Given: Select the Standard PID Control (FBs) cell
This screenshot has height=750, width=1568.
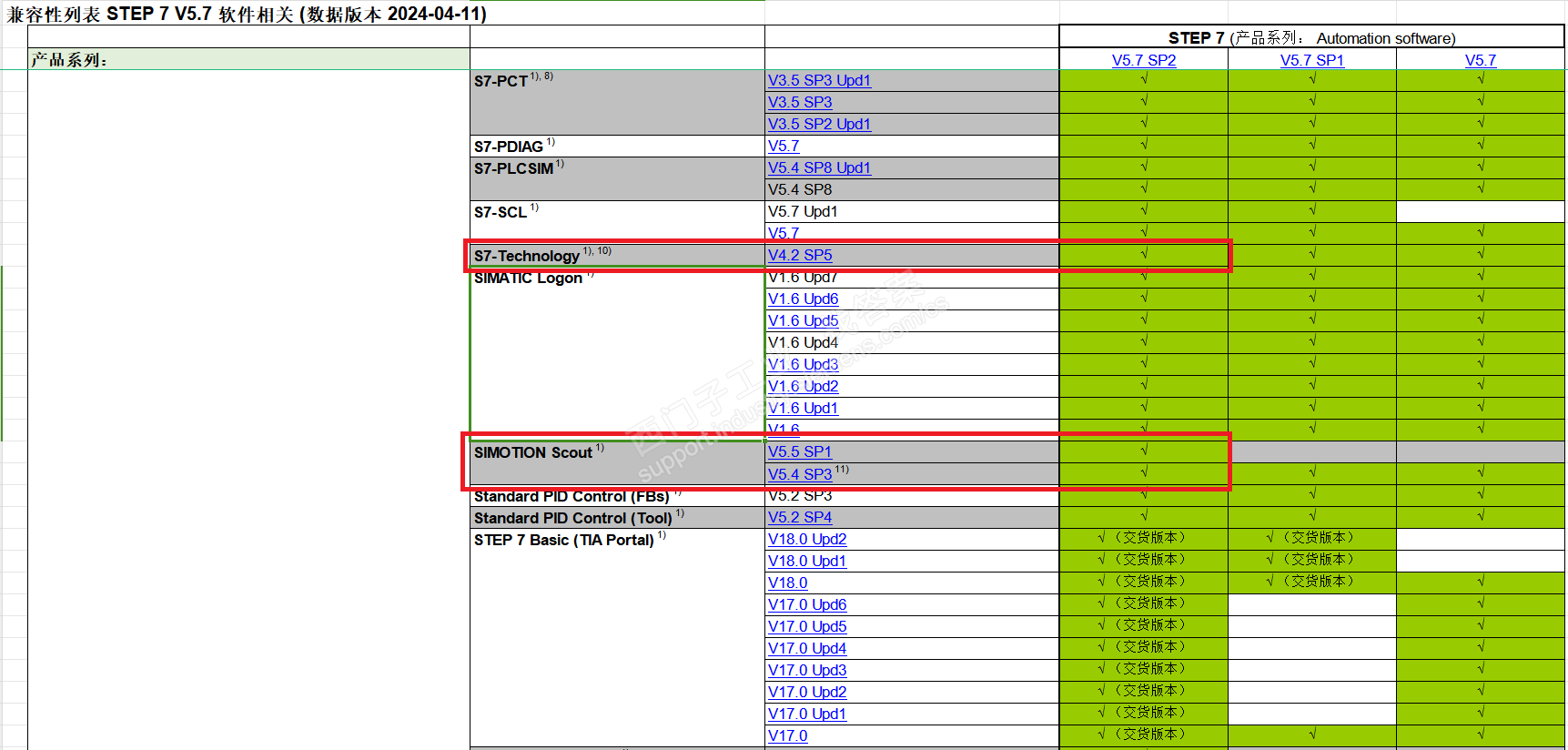Looking at the screenshot, I should coord(617,496).
